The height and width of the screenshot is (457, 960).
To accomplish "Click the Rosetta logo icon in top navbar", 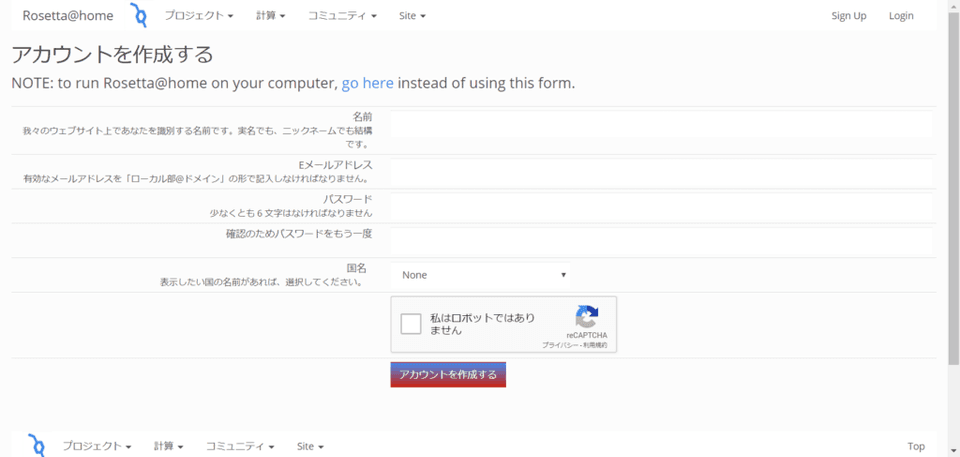I will point(138,15).
